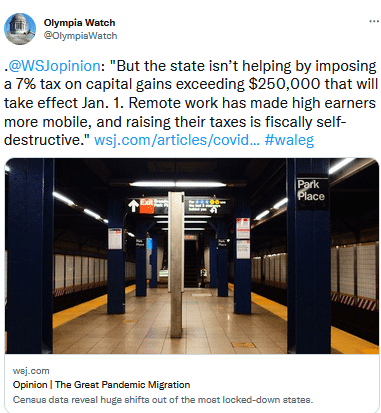This screenshot has height=413, width=381.
Task: Click the word Opinion in card headline
Action: click(30, 385)
